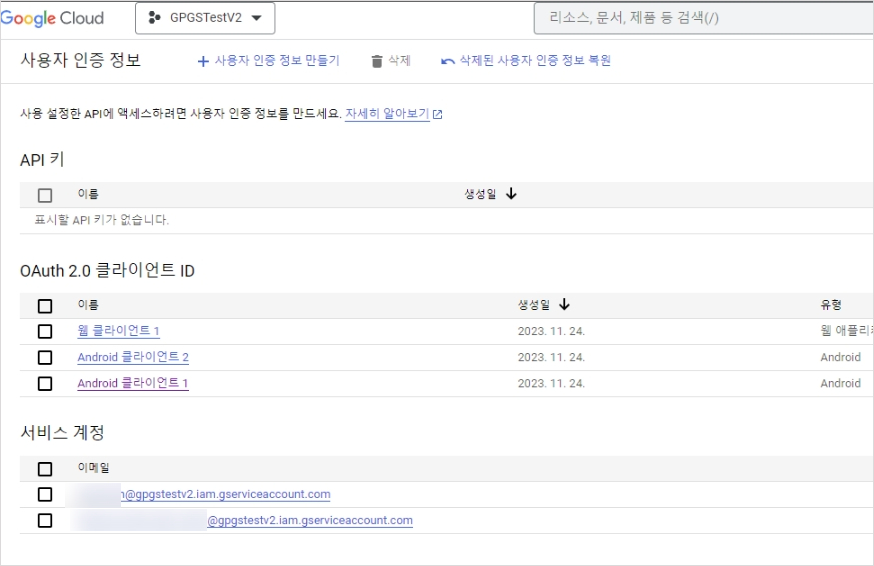Image resolution: width=874 pixels, height=566 pixels.
Task: Click the trash can delete icon
Action: tap(377, 61)
